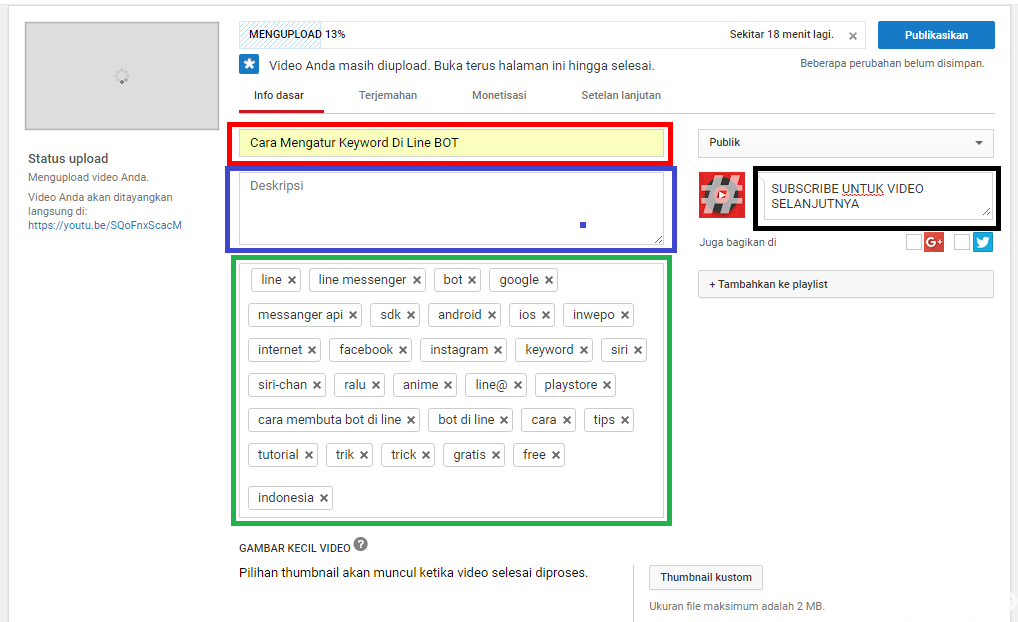The height and width of the screenshot is (622, 1018).
Task: Delete the "messanger api" tag
Action: coord(353,315)
